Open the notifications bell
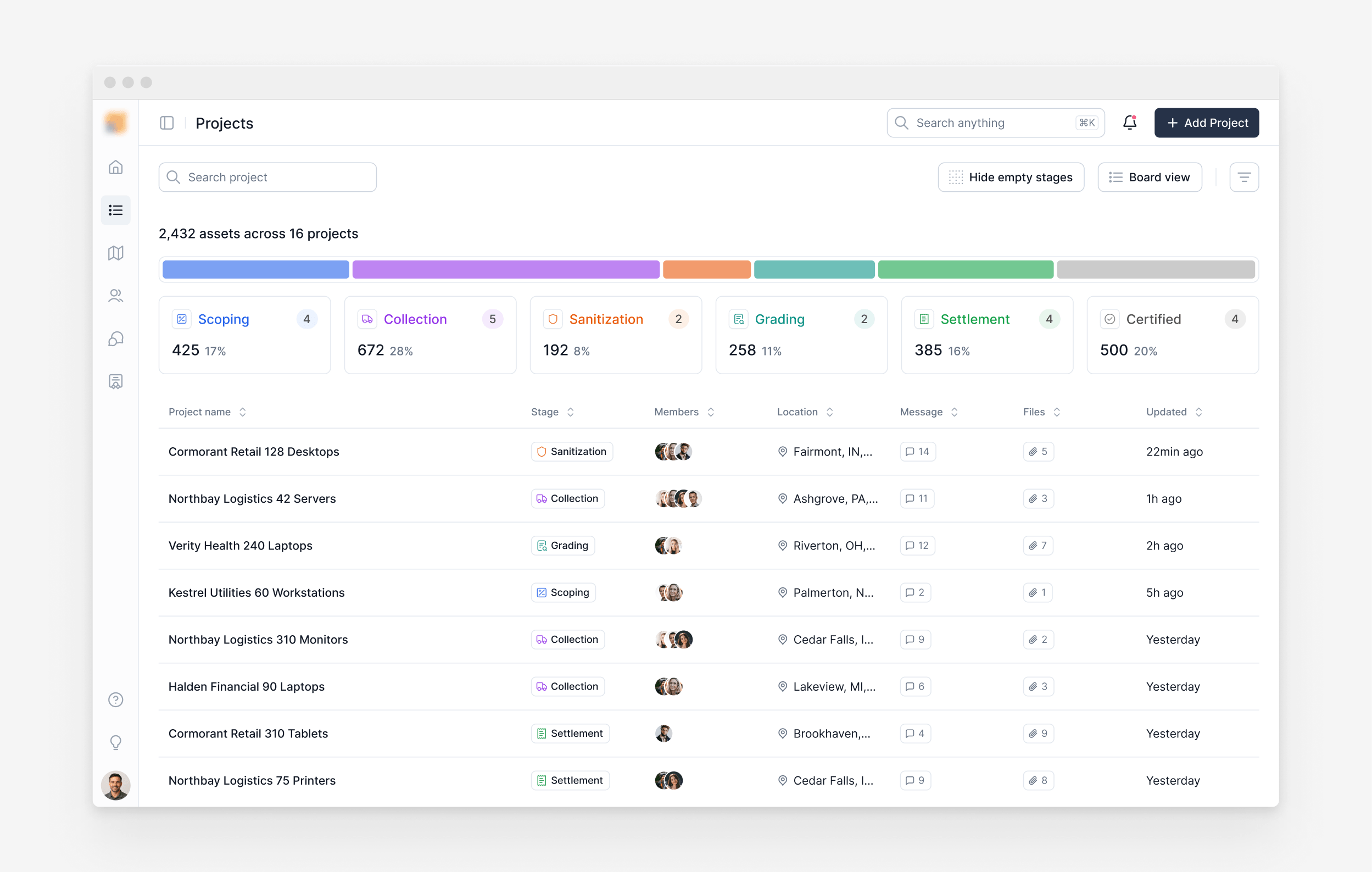Screen dimensions: 1372x872 1129,123
